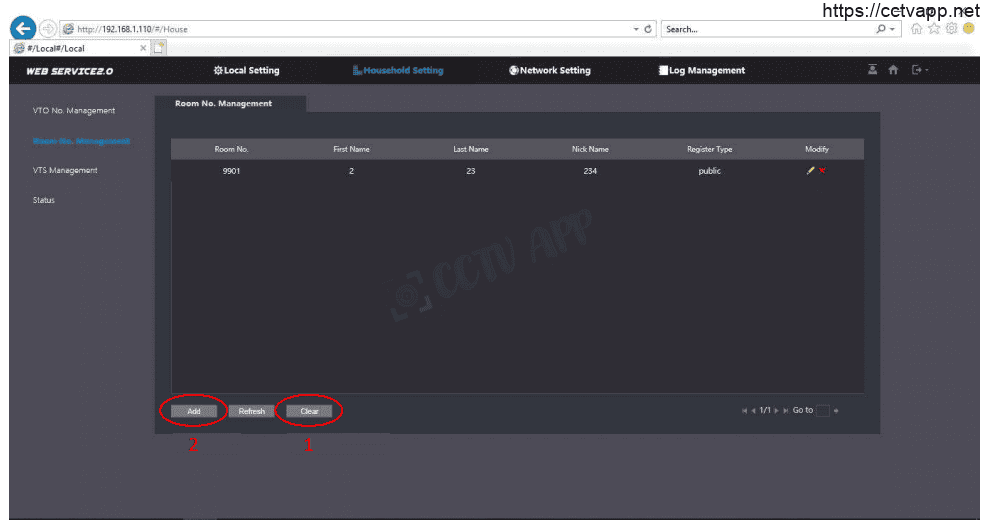Open VTS Management in the sidebar

click(65, 170)
